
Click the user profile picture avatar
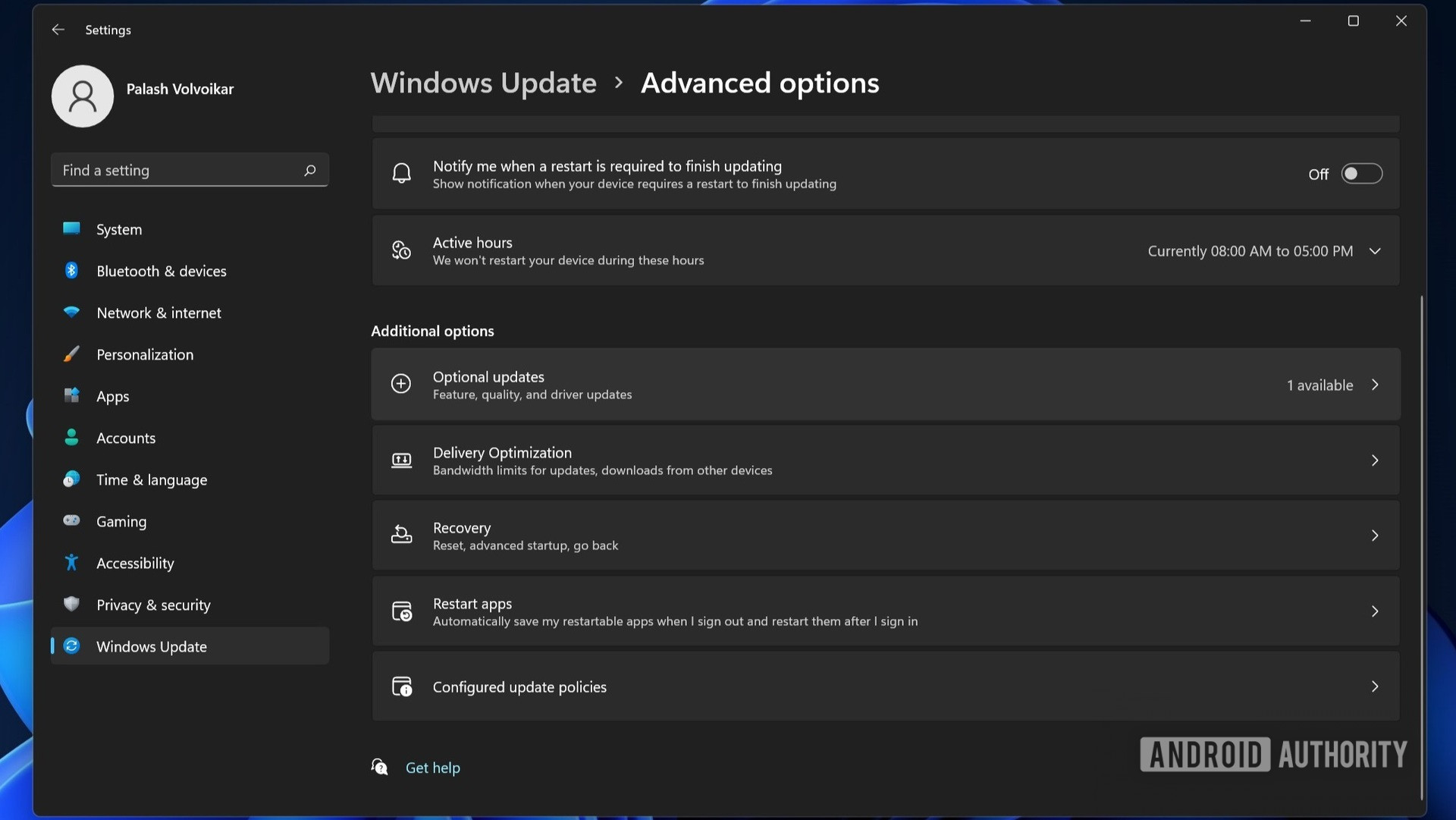point(82,96)
